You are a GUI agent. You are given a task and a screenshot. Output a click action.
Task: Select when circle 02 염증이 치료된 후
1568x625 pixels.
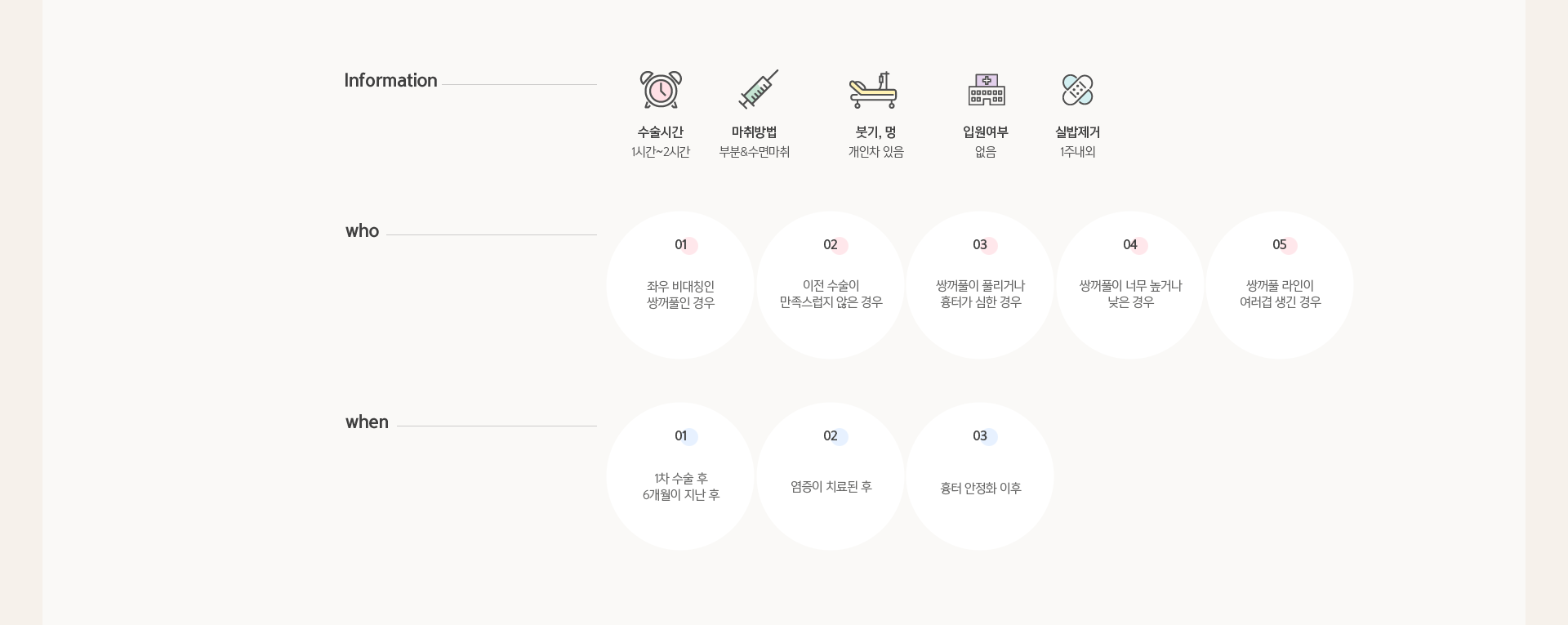[x=831, y=476]
